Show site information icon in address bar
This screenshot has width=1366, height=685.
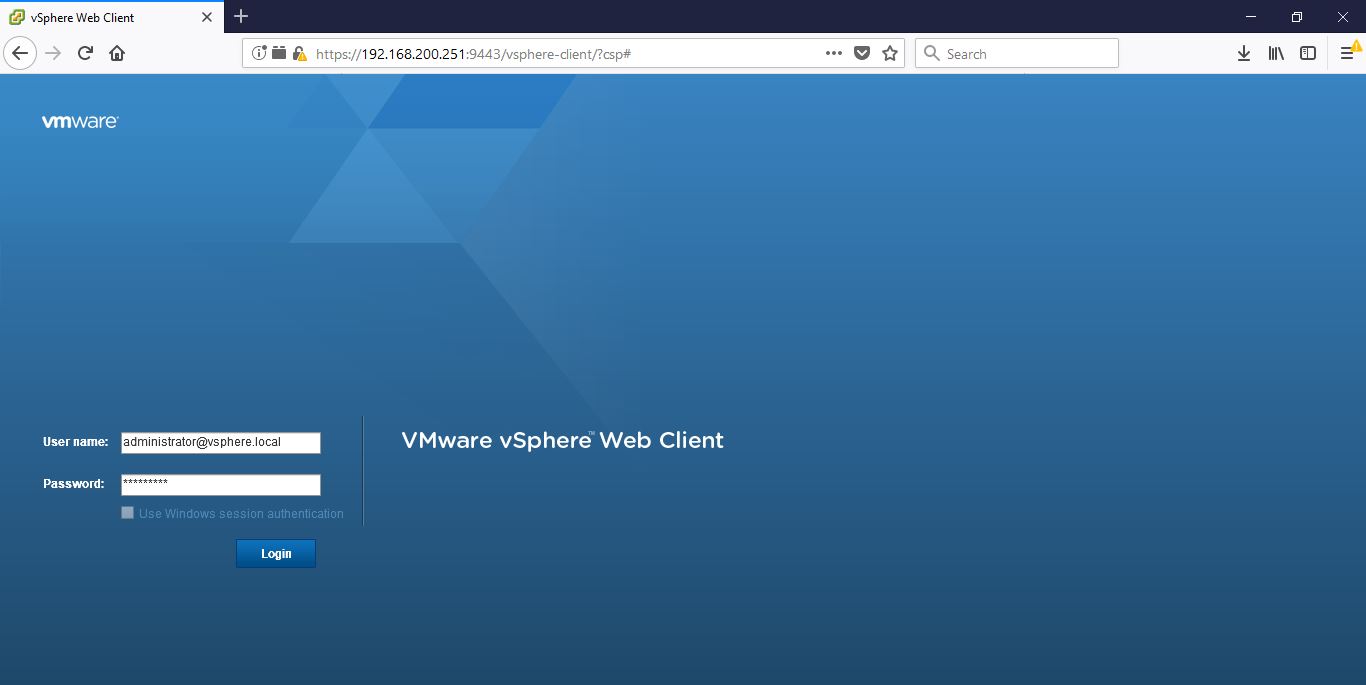[259, 54]
